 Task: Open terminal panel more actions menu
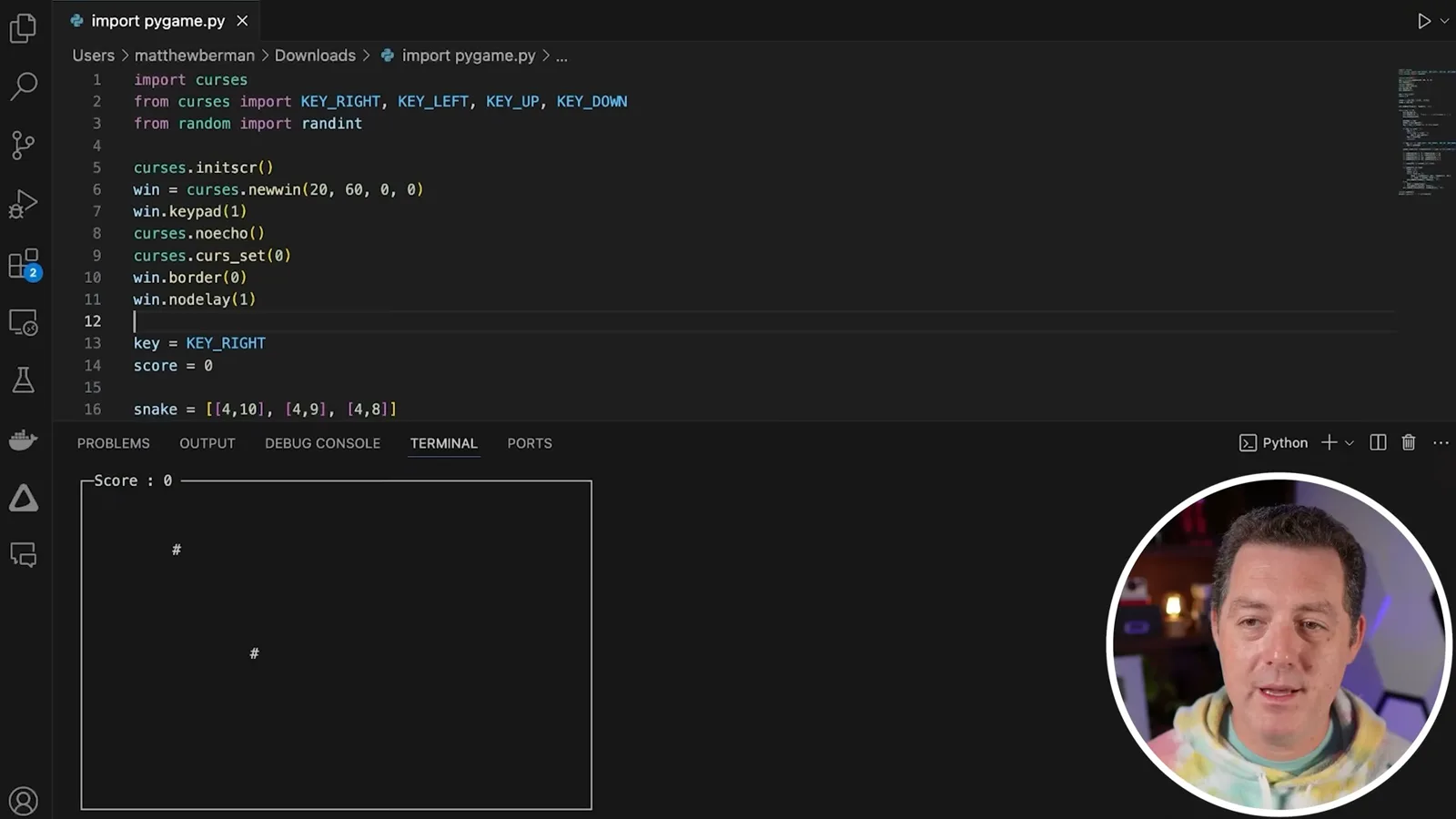click(x=1441, y=442)
